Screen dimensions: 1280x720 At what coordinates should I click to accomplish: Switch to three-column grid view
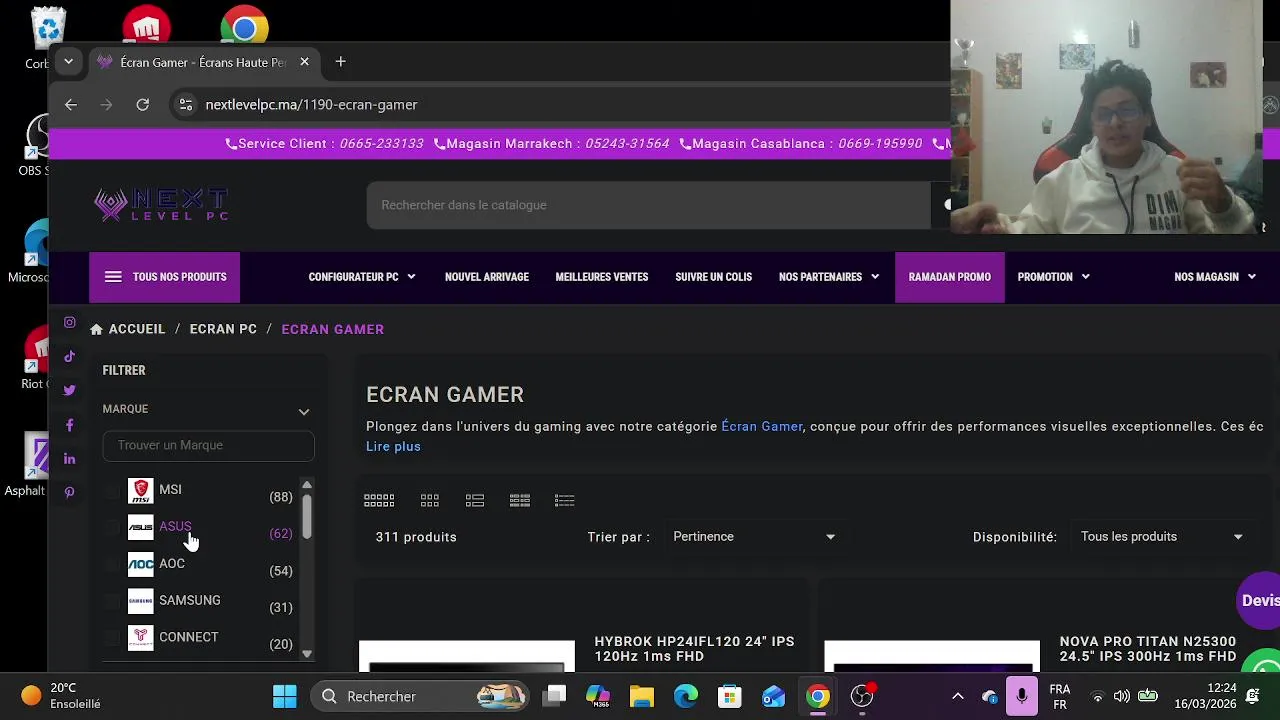point(430,500)
